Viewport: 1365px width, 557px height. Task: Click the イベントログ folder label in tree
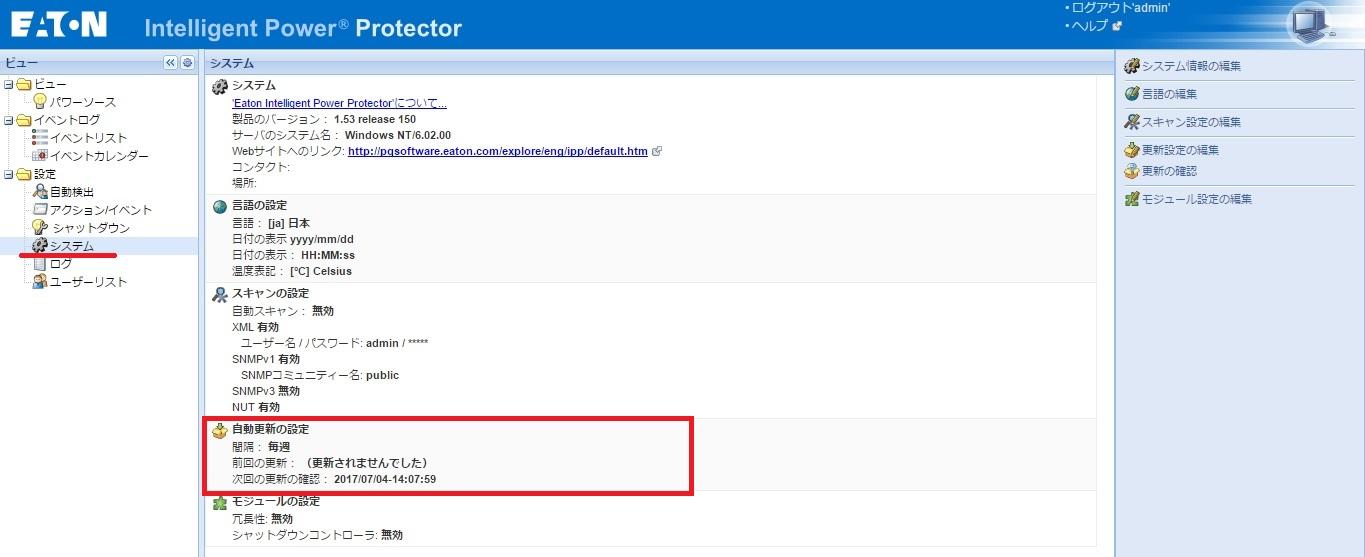67,120
